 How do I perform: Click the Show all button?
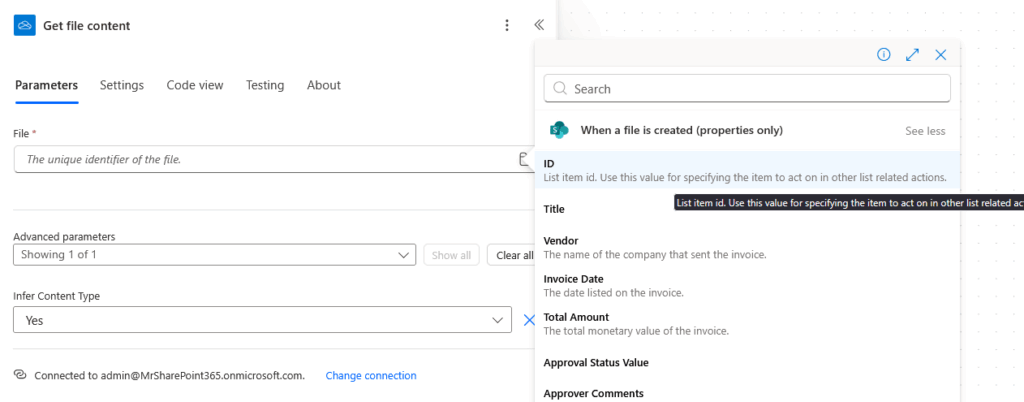[x=451, y=255]
